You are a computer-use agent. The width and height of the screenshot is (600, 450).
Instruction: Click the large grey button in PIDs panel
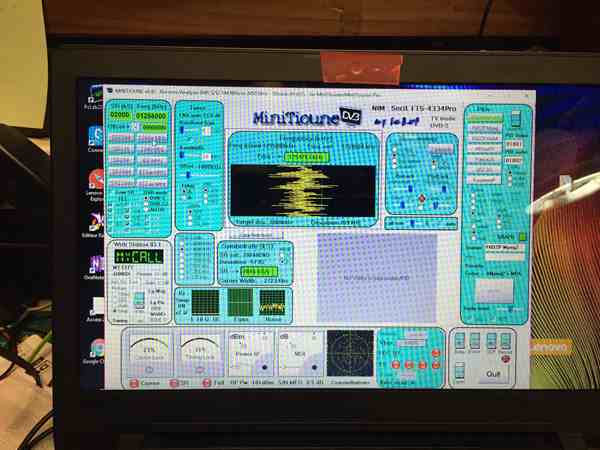coord(494,291)
